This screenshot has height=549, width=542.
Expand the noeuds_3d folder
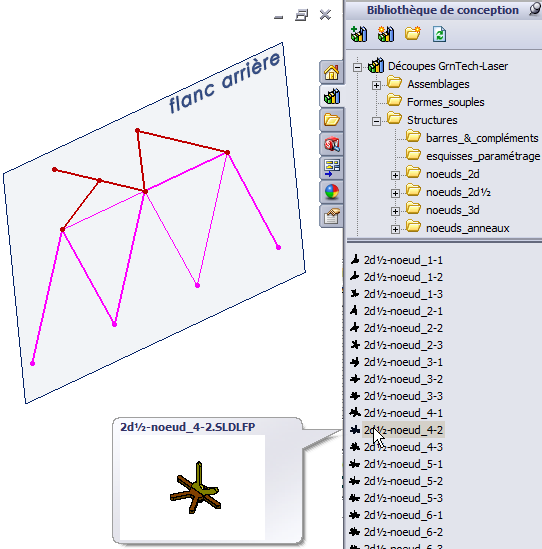tap(395, 211)
